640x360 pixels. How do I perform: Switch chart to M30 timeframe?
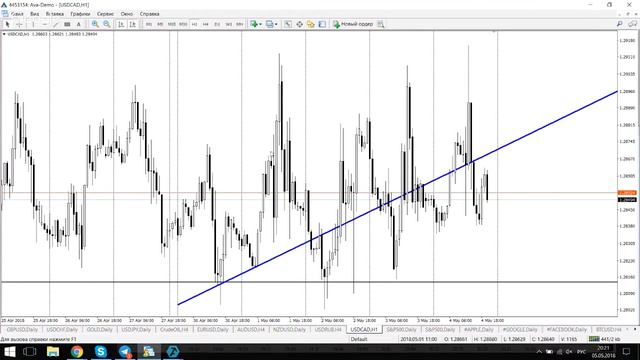click(x=183, y=24)
